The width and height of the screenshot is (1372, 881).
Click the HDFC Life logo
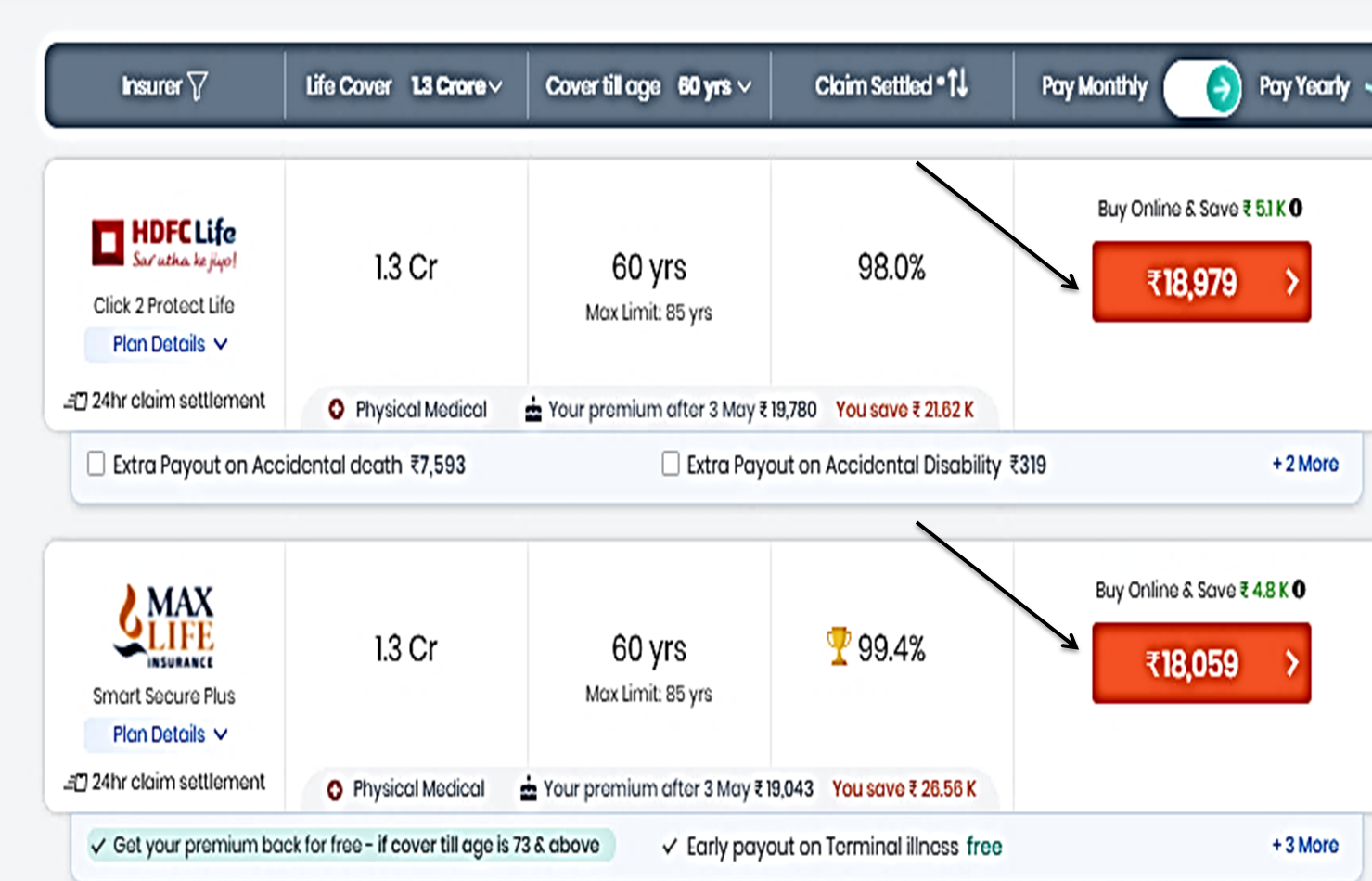(x=164, y=244)
